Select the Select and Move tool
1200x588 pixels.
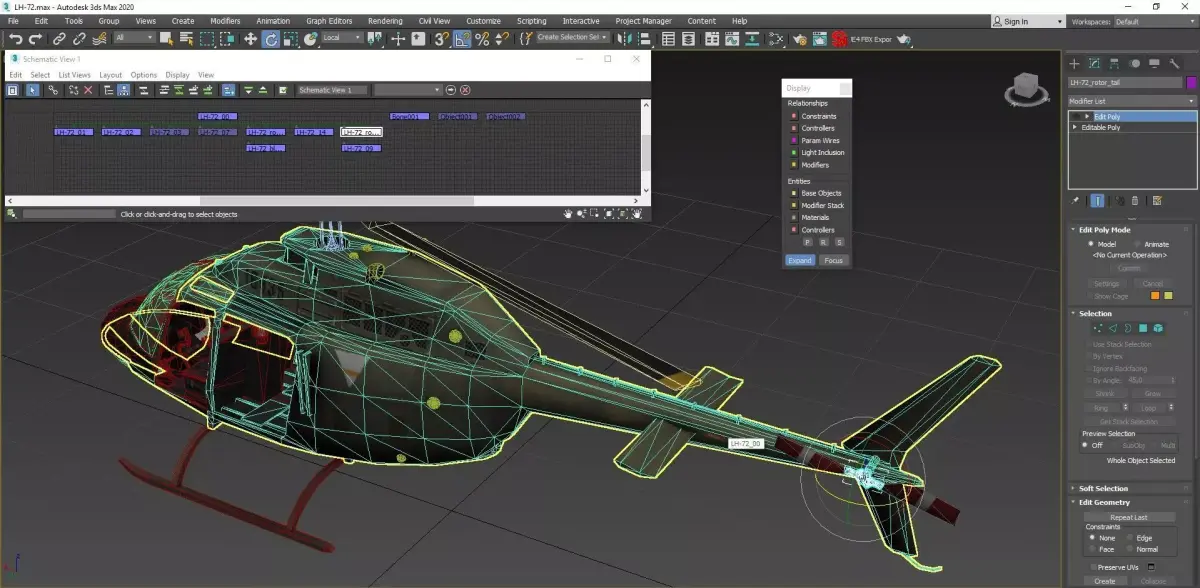click(x=250, y=38)
